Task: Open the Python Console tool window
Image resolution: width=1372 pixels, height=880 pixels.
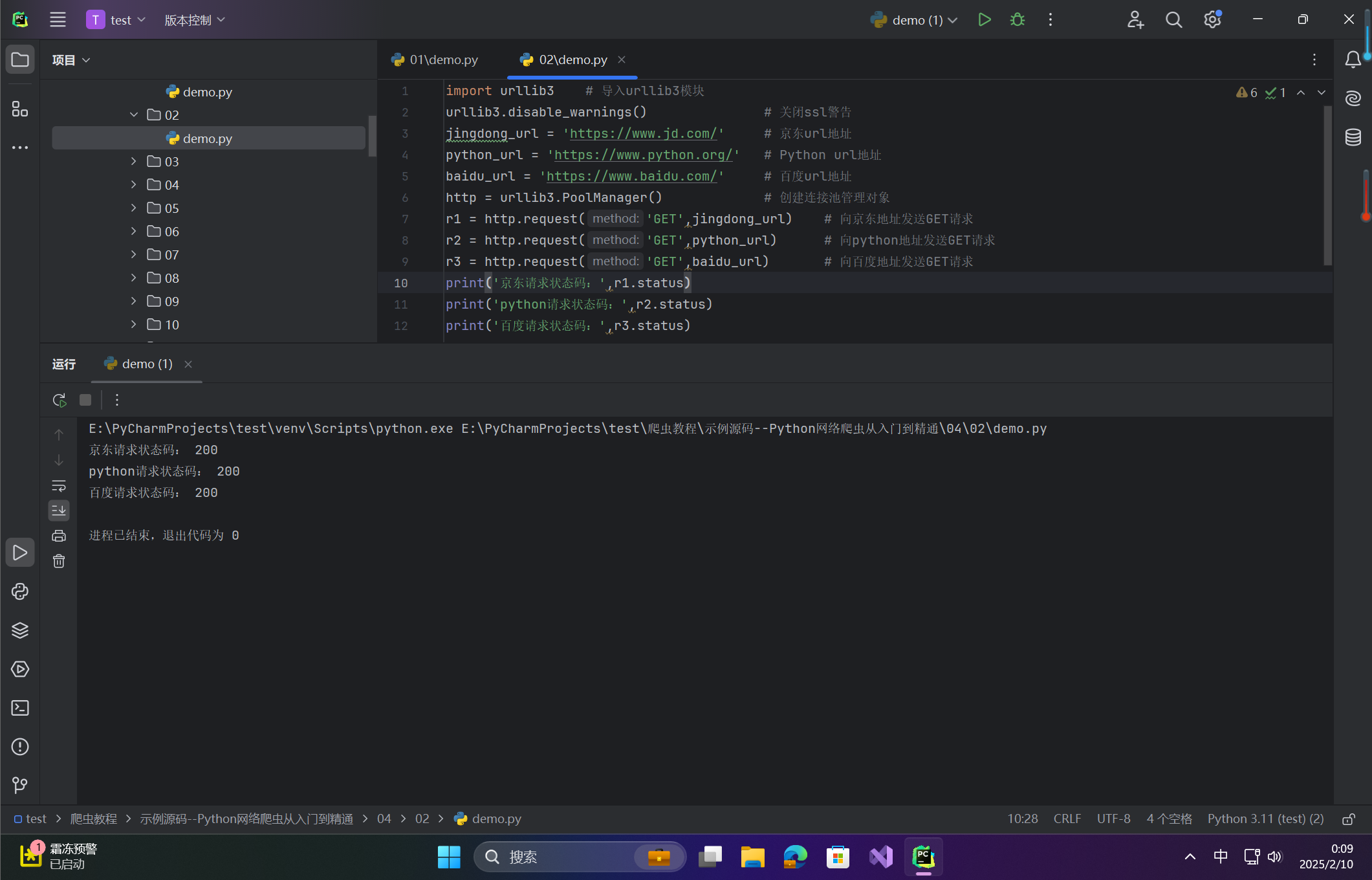Action: (20, 591)
